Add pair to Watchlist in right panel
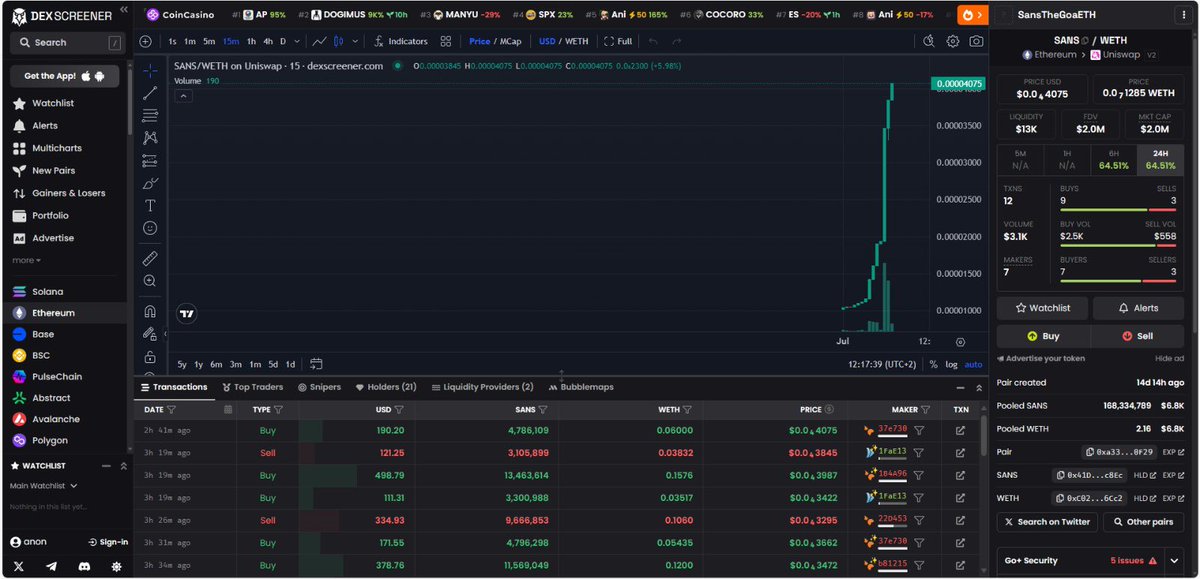This screenshot has height=579, width=1200. pyautogui.click(x=1042, y=308)
